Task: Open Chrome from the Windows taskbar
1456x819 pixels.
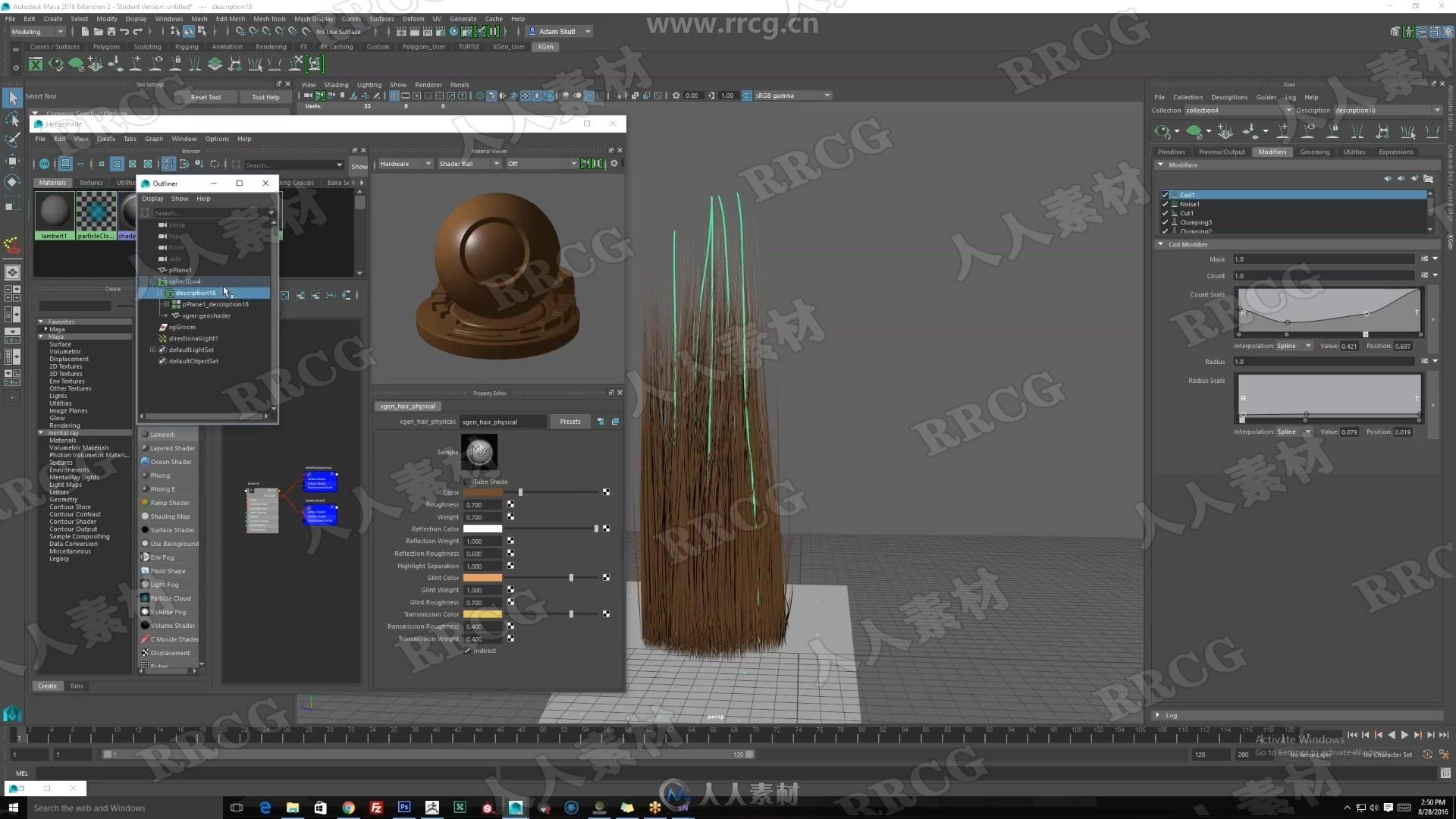Action: point(348,808)
